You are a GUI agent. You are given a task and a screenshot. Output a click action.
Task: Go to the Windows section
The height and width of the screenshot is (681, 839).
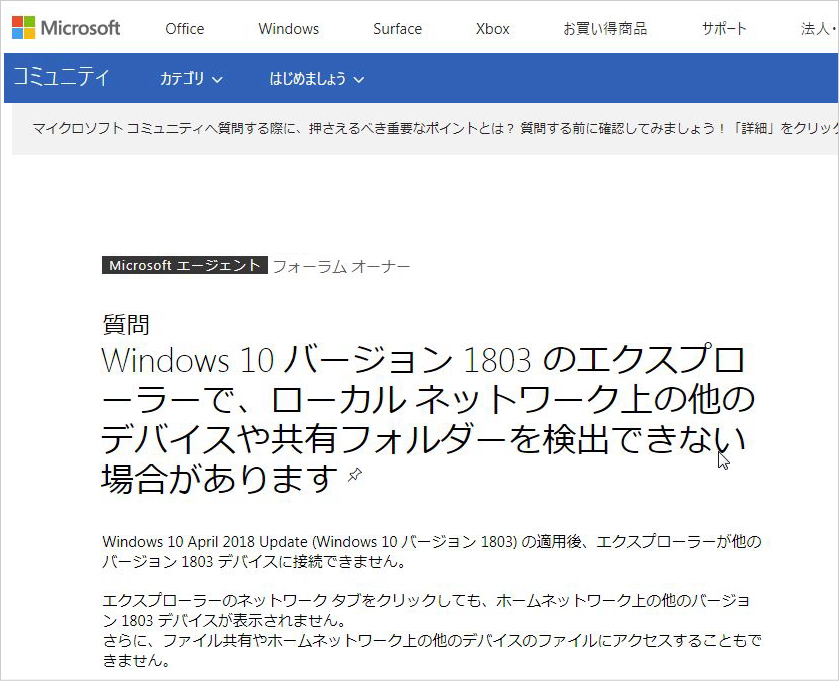pyautogui.click(x=288, y=29)
